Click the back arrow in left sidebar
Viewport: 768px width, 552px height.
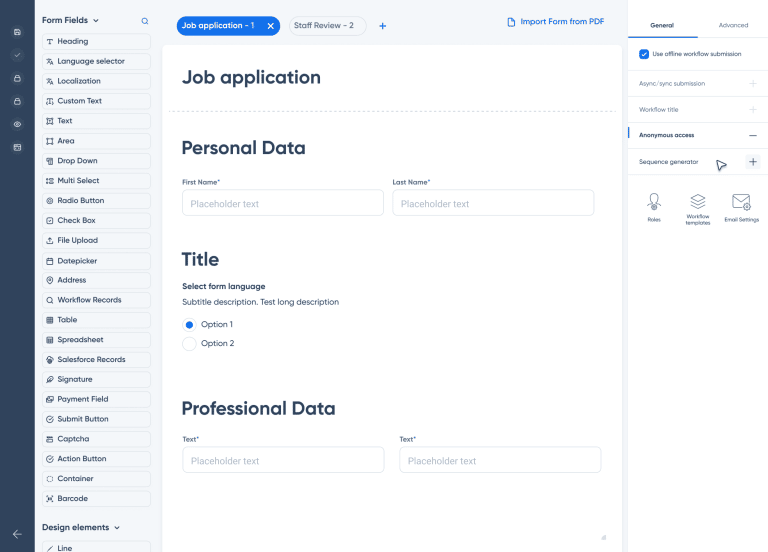17,534
